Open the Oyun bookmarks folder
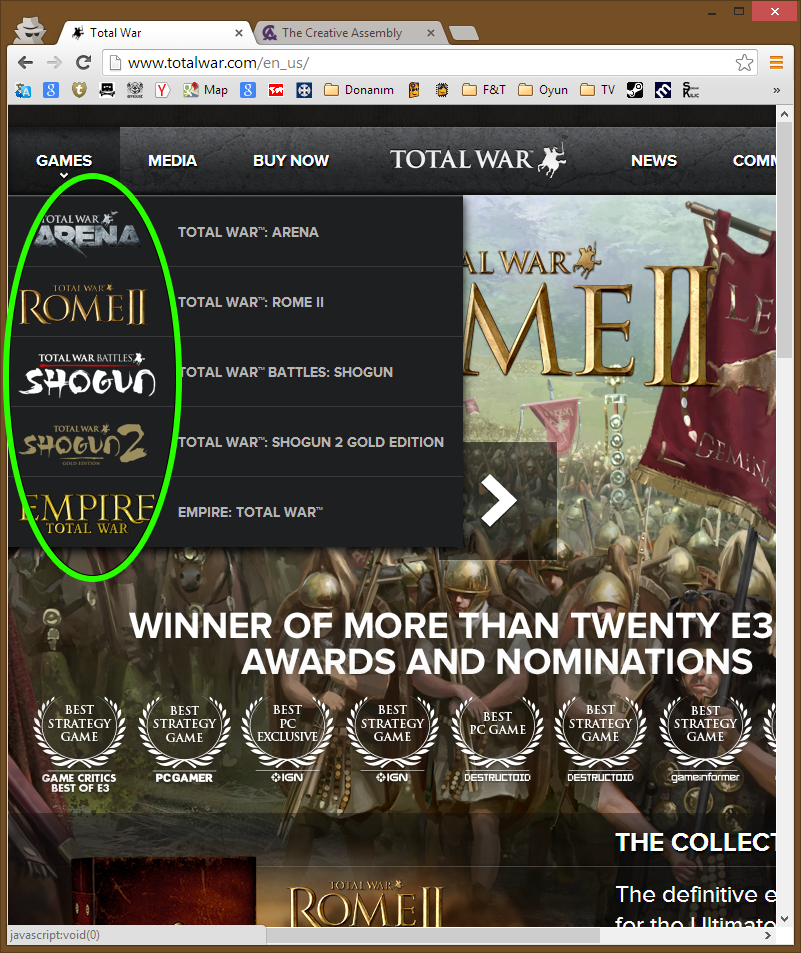Viewport: 801px width, 953px height. click(543, 91)
